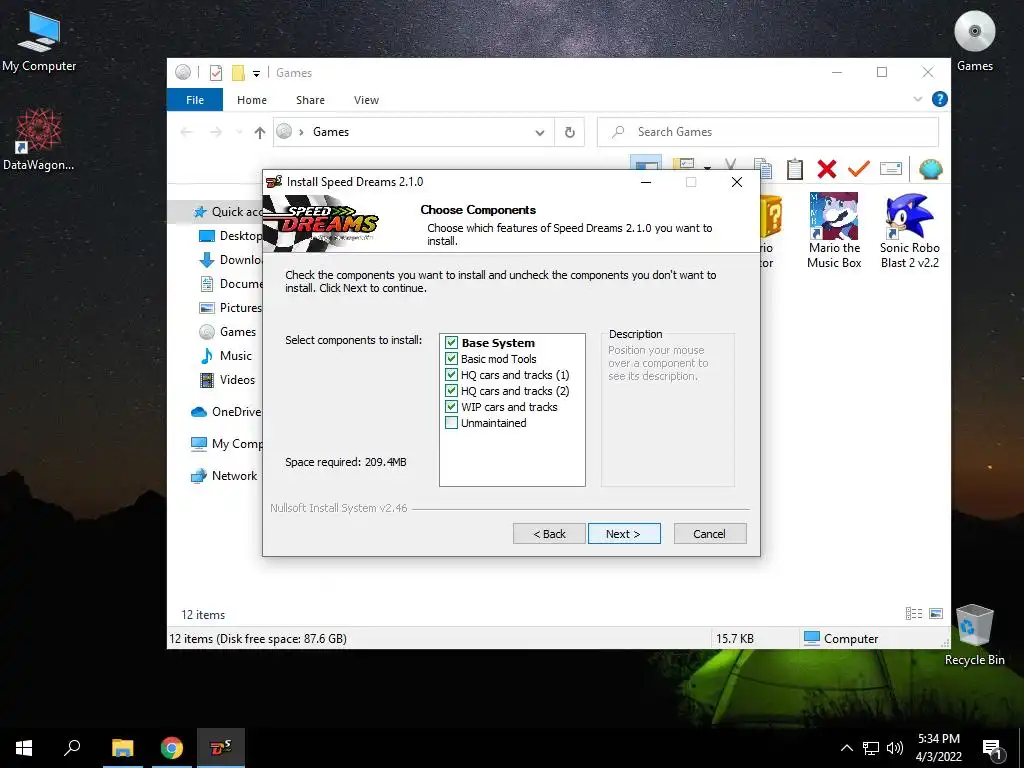Go up one folder level
The image size is (1024, 768).
click(x=260, y=133)
